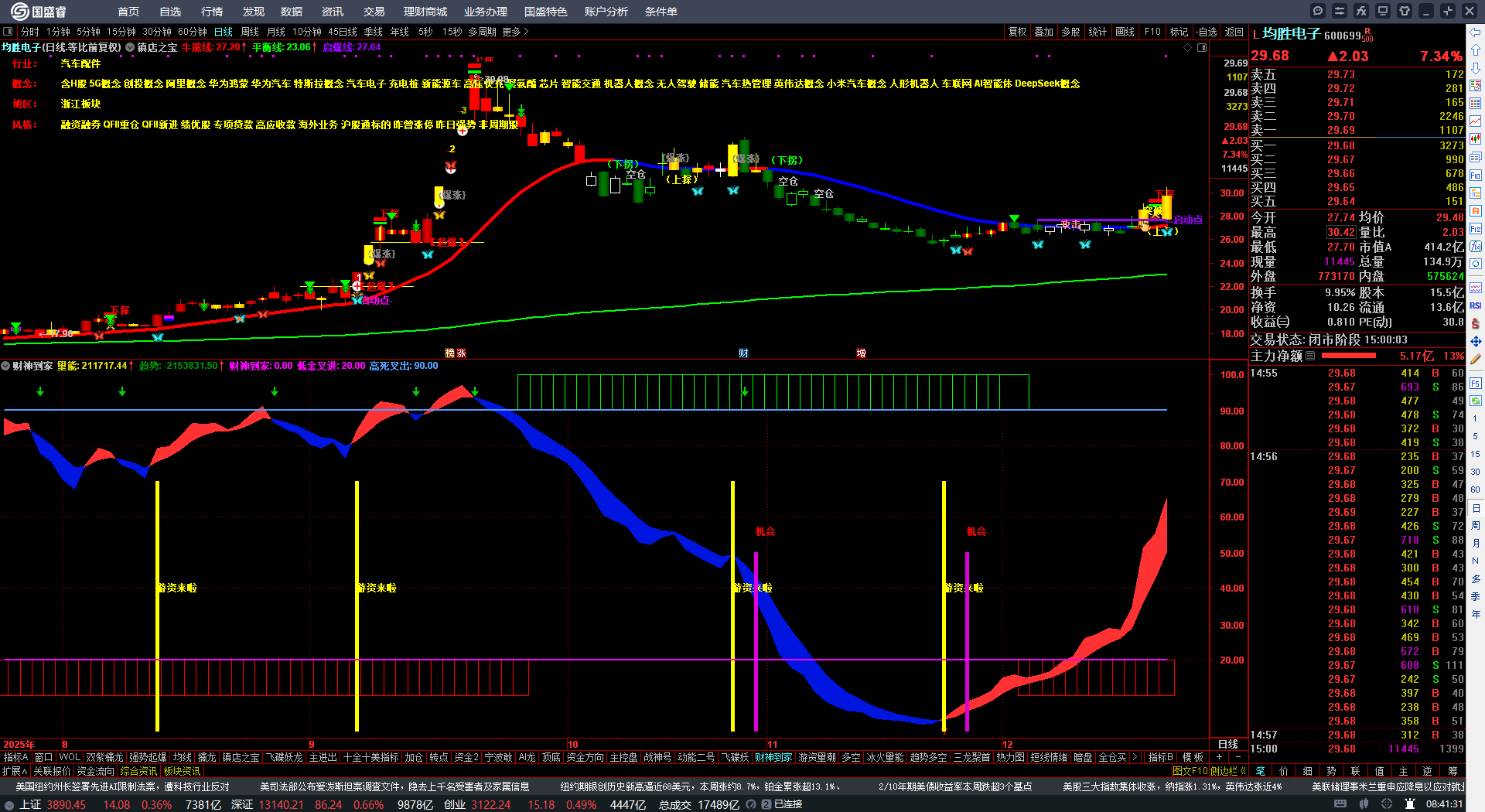Click the tower icon in status bar

pyautogui.click(x=1410, y=804)
